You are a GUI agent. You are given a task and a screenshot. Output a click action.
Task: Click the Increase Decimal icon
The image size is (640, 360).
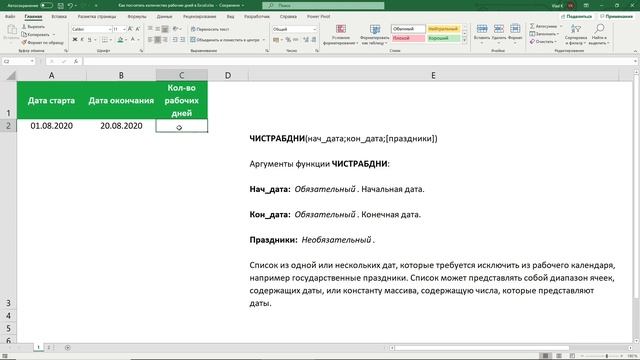coord(306,40)
